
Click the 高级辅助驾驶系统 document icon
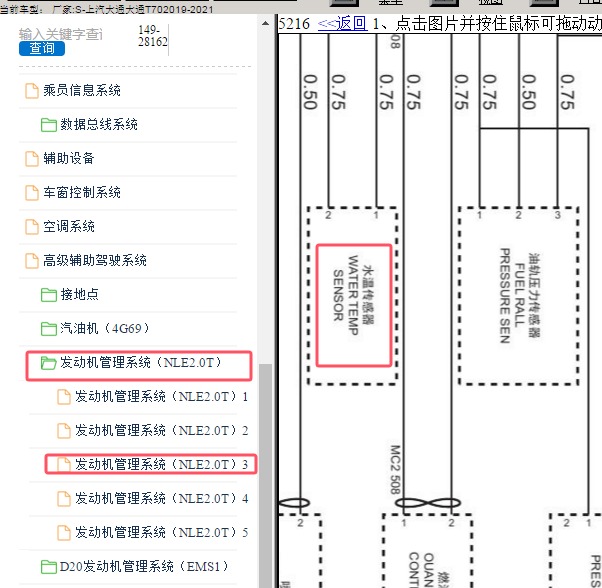click(x=32, y=261)
